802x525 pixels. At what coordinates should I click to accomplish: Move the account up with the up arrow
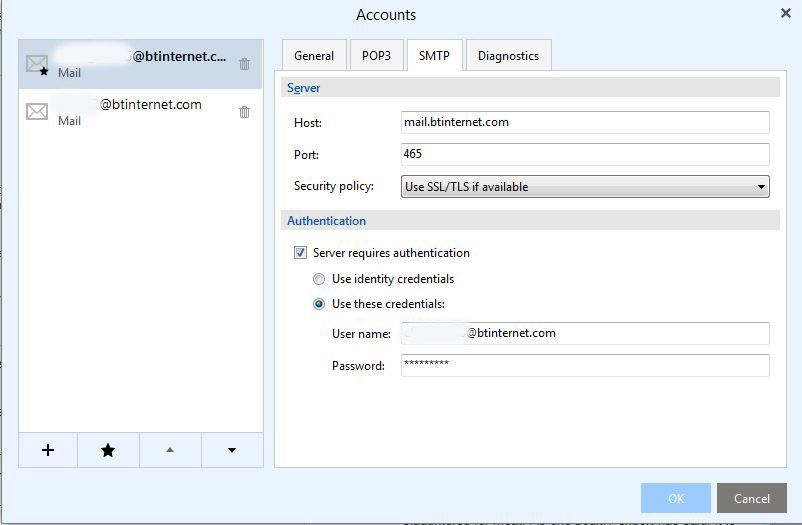170,450
